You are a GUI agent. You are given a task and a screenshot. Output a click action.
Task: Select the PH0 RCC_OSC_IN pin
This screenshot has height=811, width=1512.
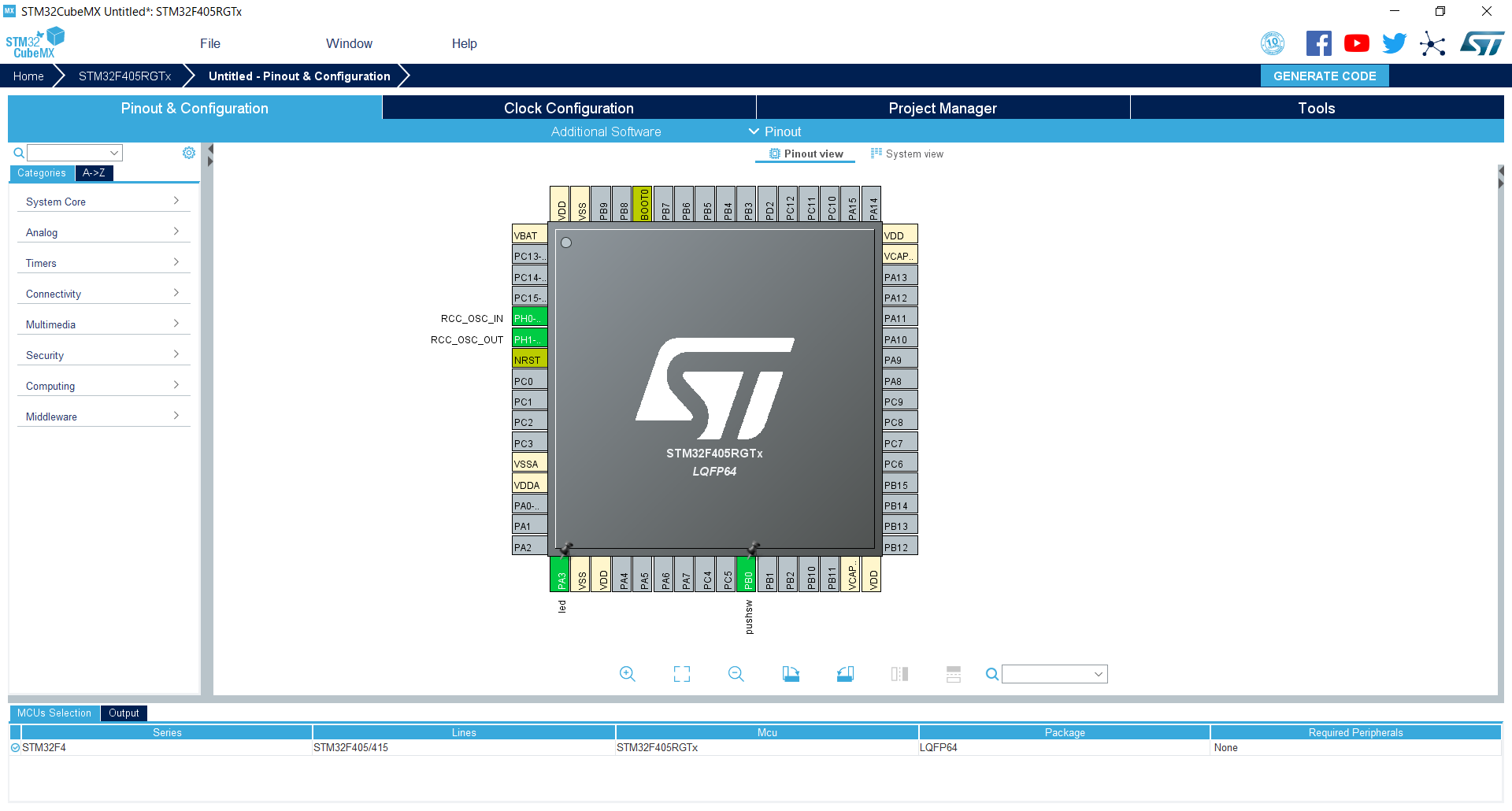[x=529, y=318]
